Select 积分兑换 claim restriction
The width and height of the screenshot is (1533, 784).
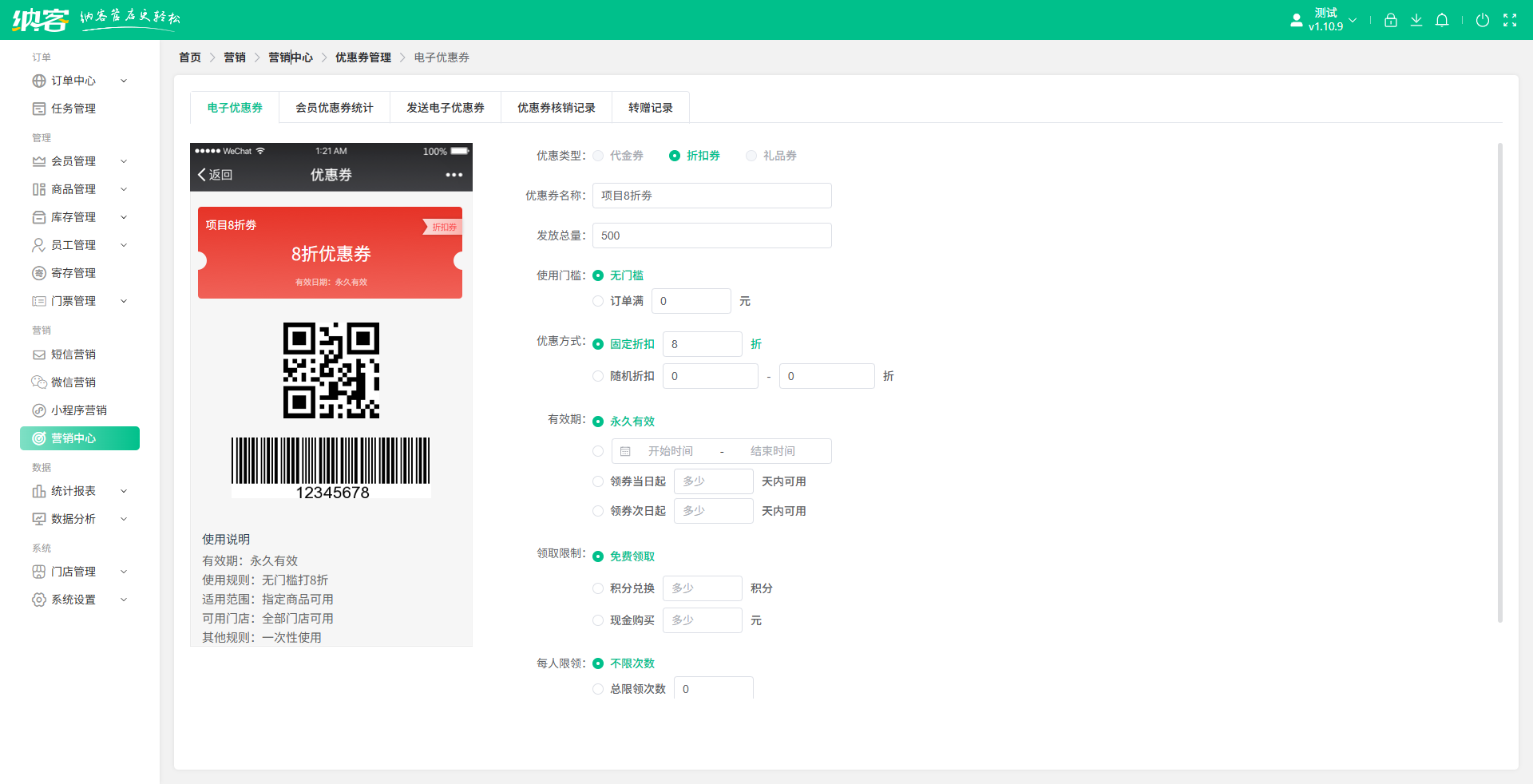598,588
